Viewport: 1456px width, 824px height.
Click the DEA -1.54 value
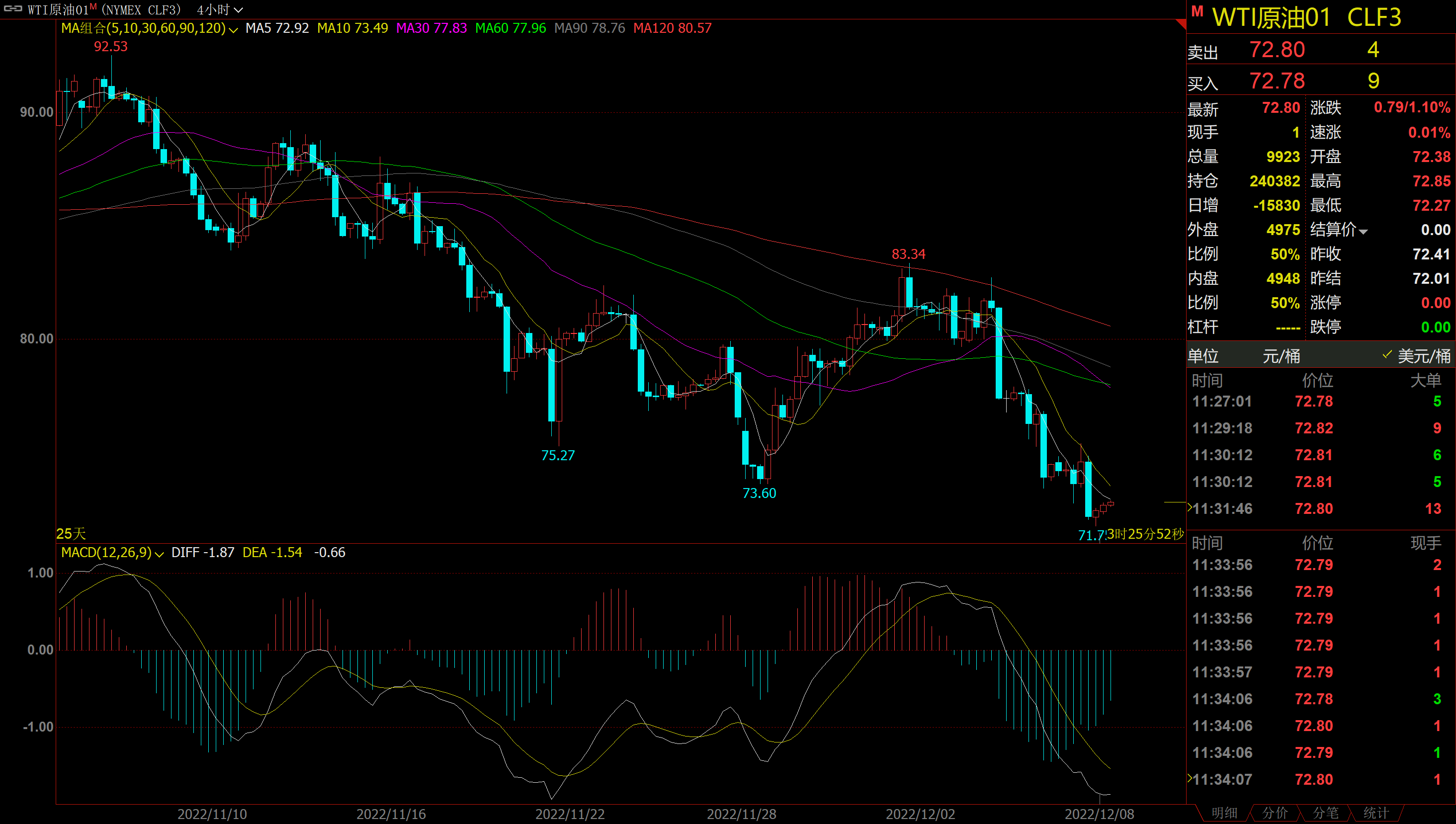point(272,552)
